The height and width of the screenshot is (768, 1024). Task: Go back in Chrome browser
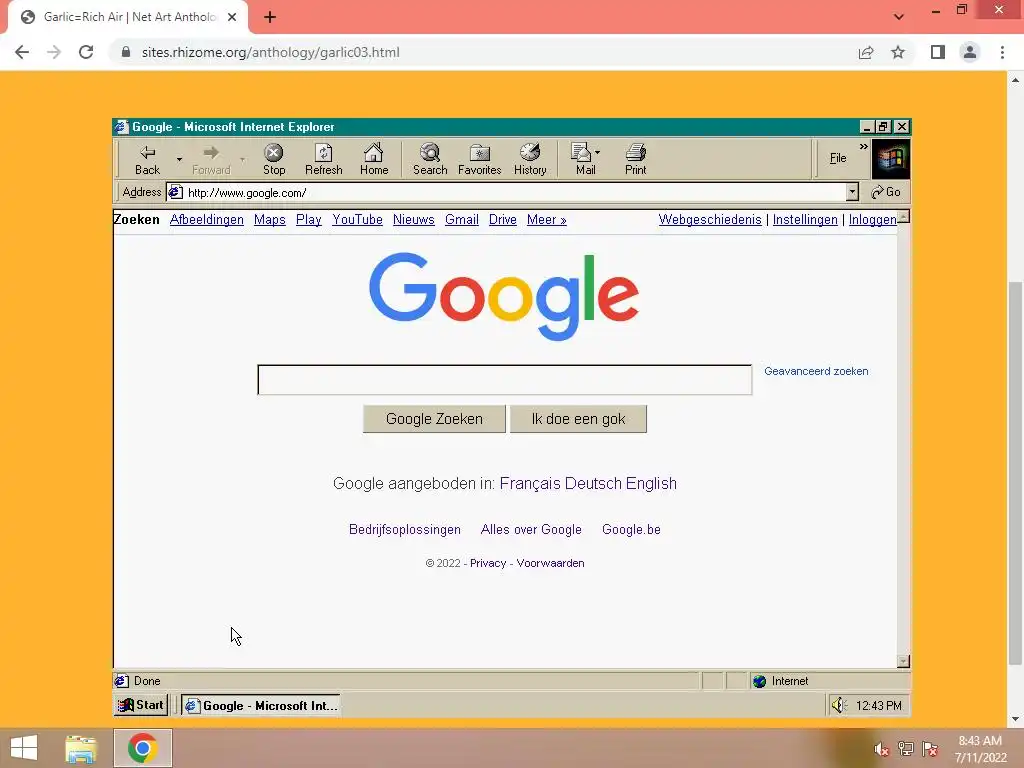click(x=22, y=52)
